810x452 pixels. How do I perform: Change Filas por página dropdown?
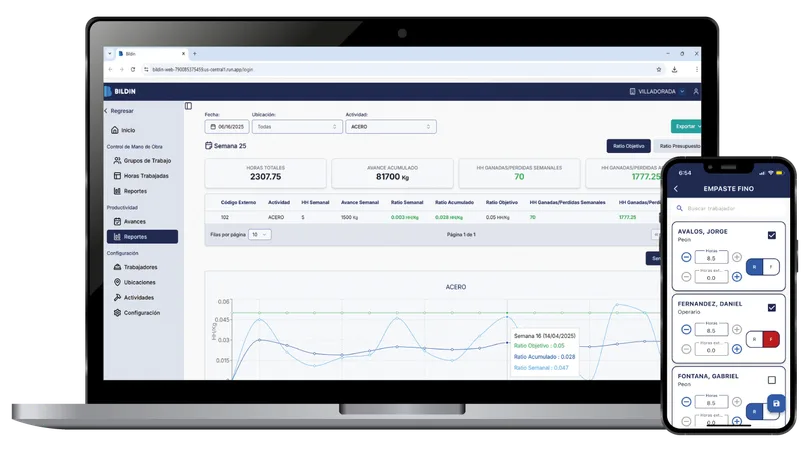coord(259,235)
